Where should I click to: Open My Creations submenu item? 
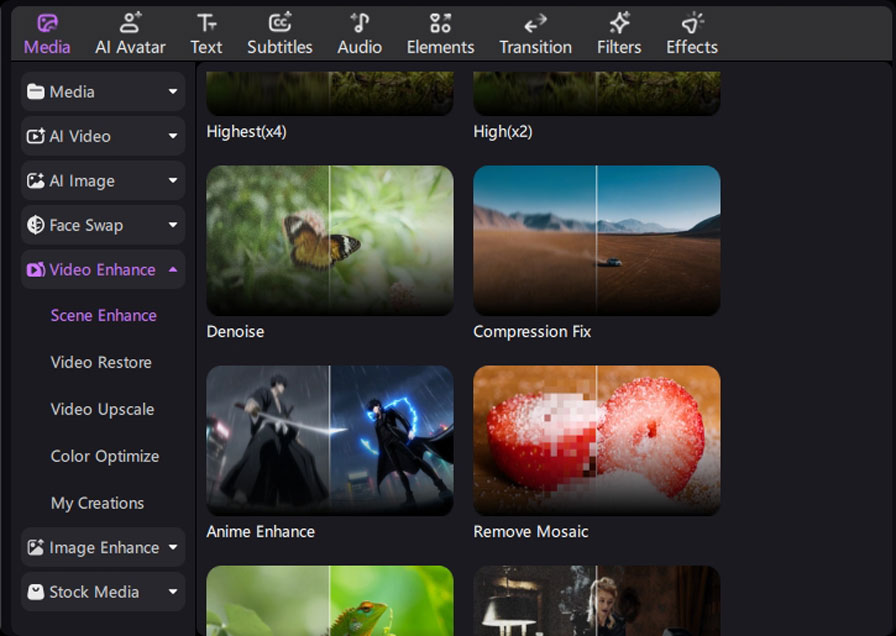pos(97,503)
